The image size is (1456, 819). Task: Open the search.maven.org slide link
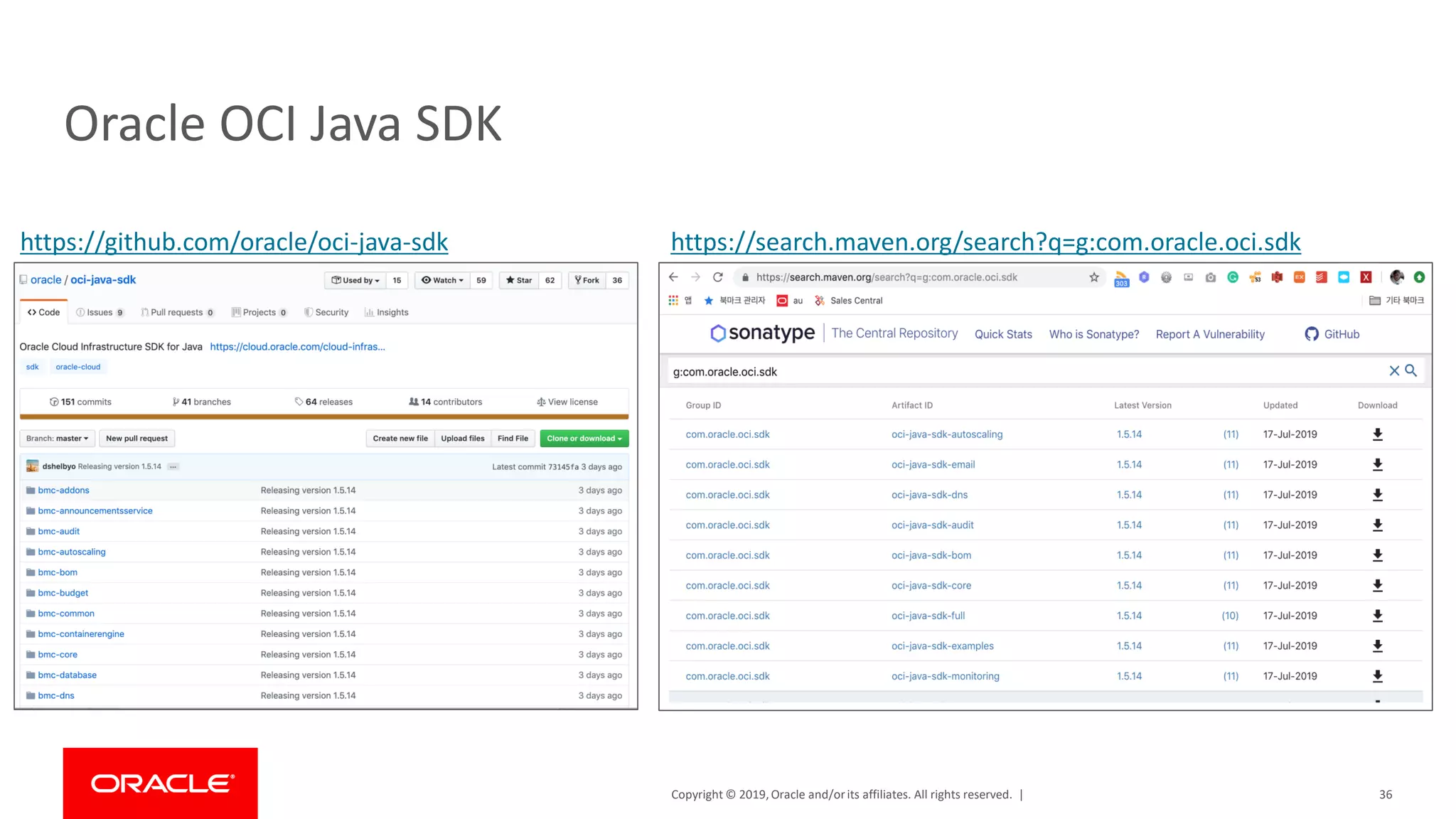[x=985, y=242]
